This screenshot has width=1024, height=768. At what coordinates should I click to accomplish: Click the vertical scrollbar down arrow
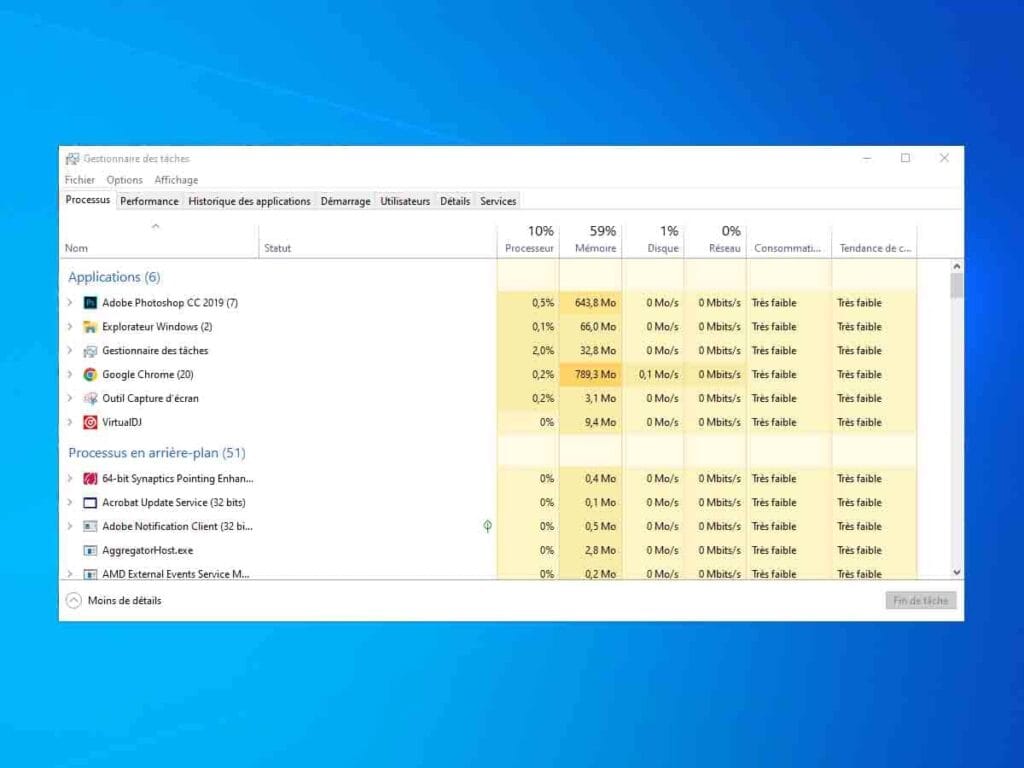tap(957, 572)
